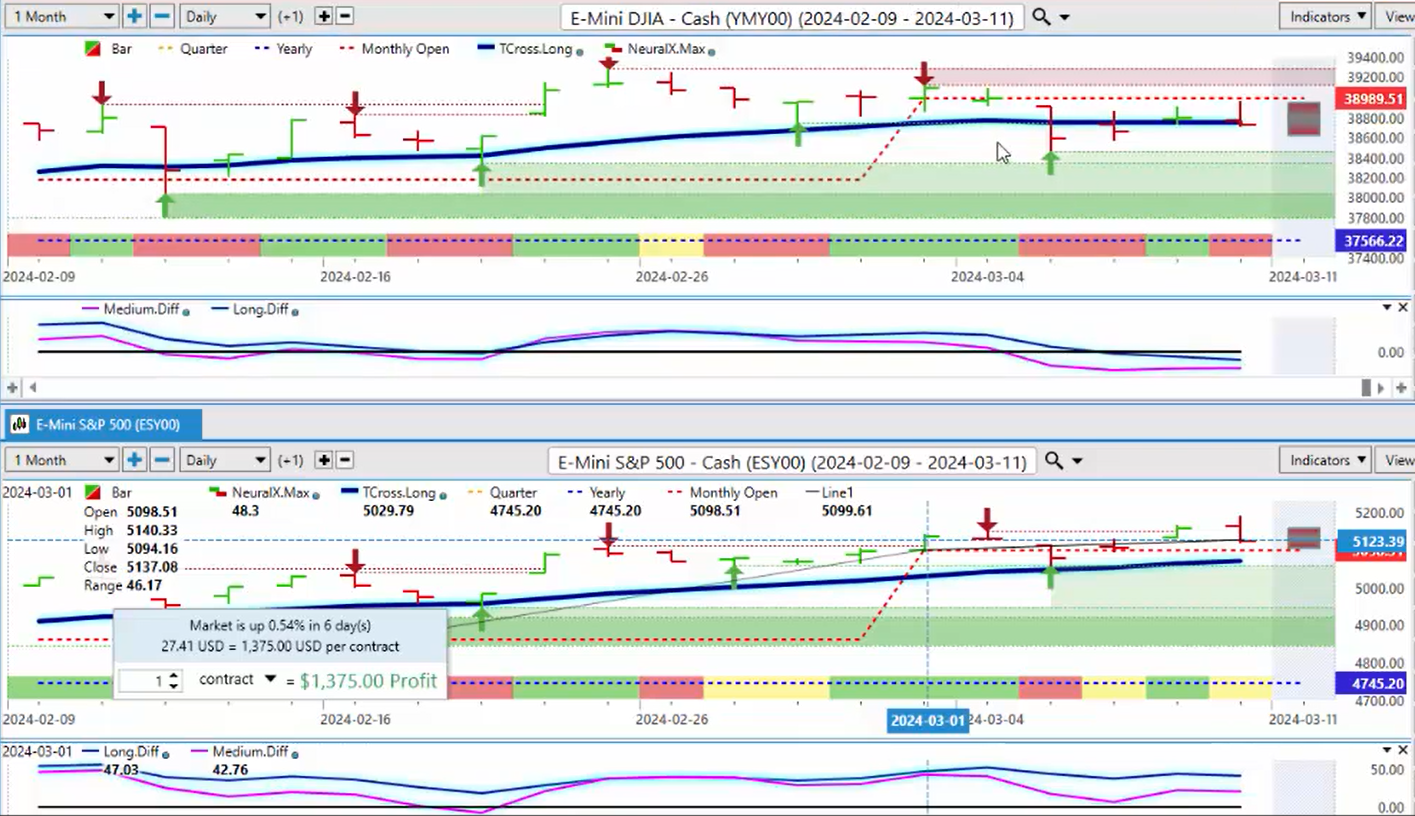
Task: Click E-Mini DJIA - Cash title field
Action: [x=792, y=17]
